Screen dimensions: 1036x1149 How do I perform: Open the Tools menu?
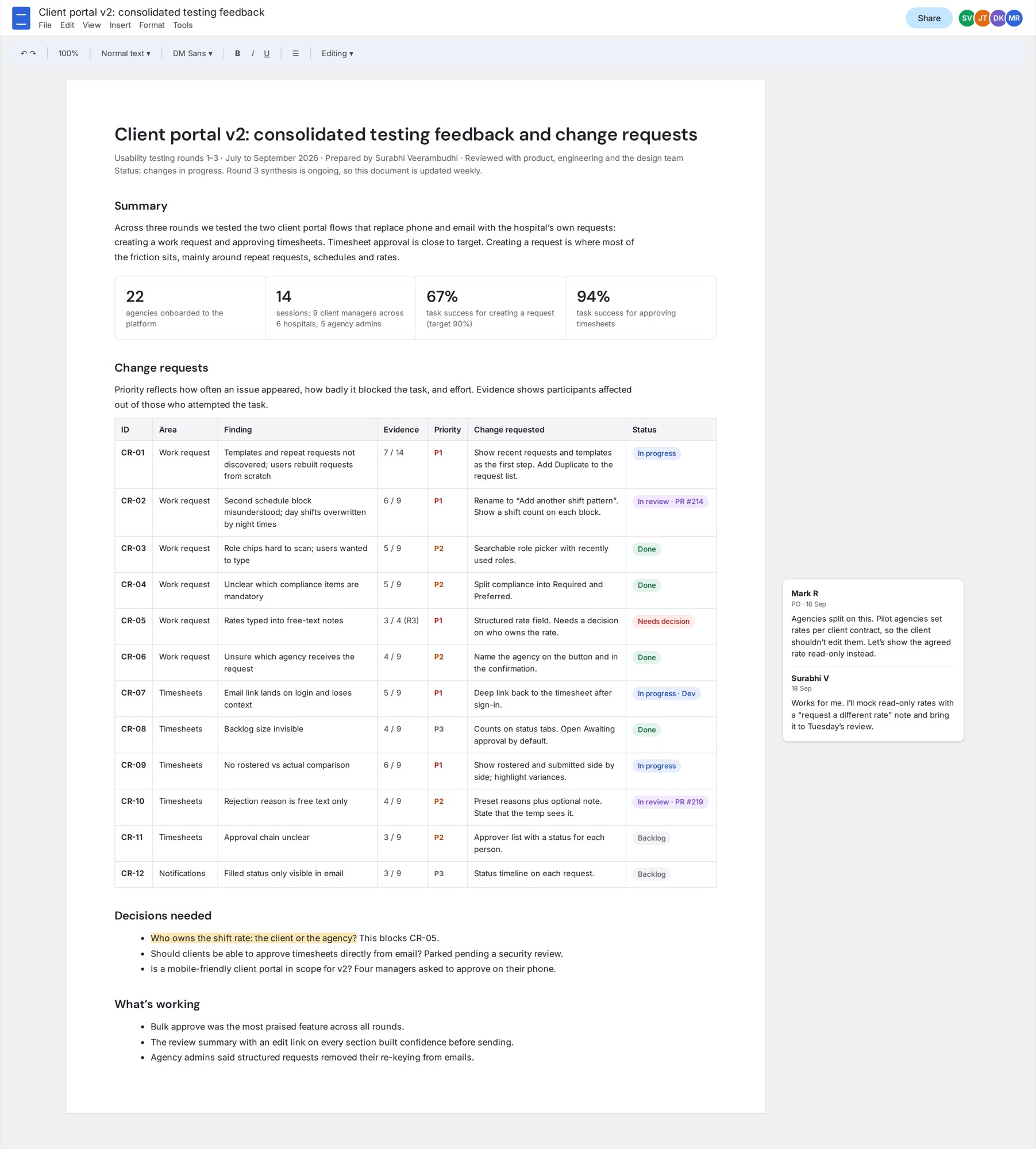click(183, 25)
